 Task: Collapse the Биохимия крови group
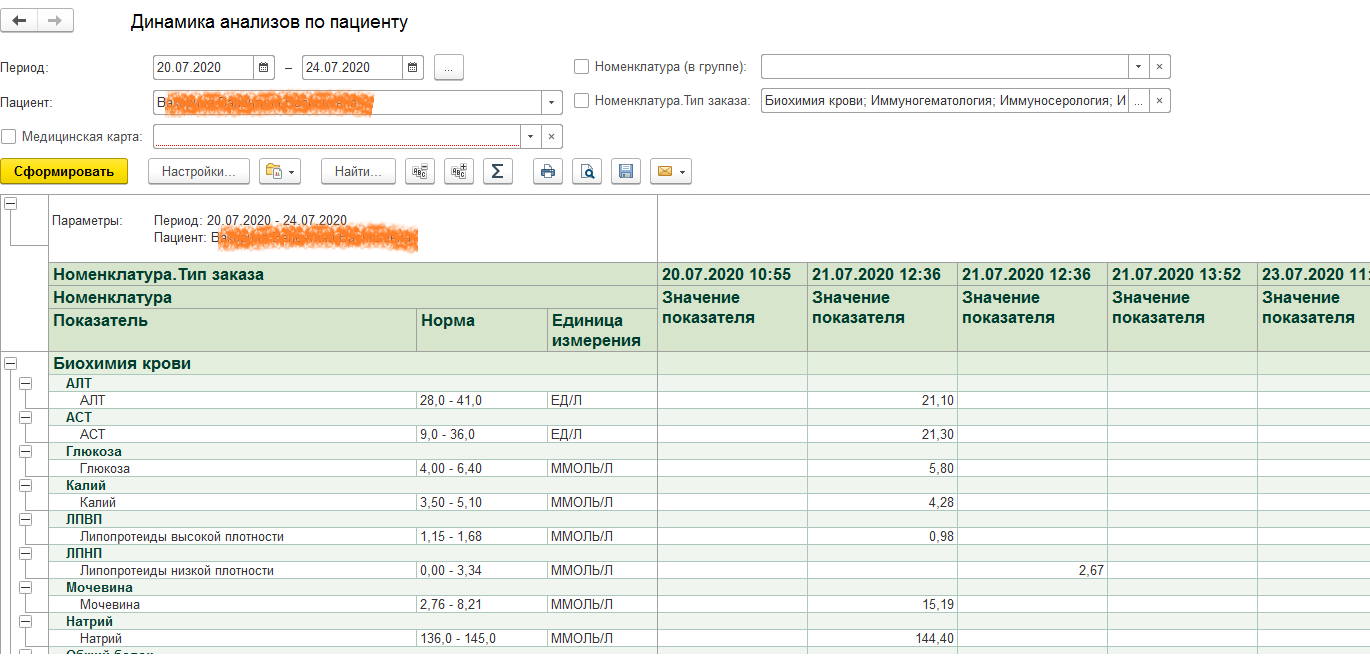pyautogui.click(x=10, y=363)
